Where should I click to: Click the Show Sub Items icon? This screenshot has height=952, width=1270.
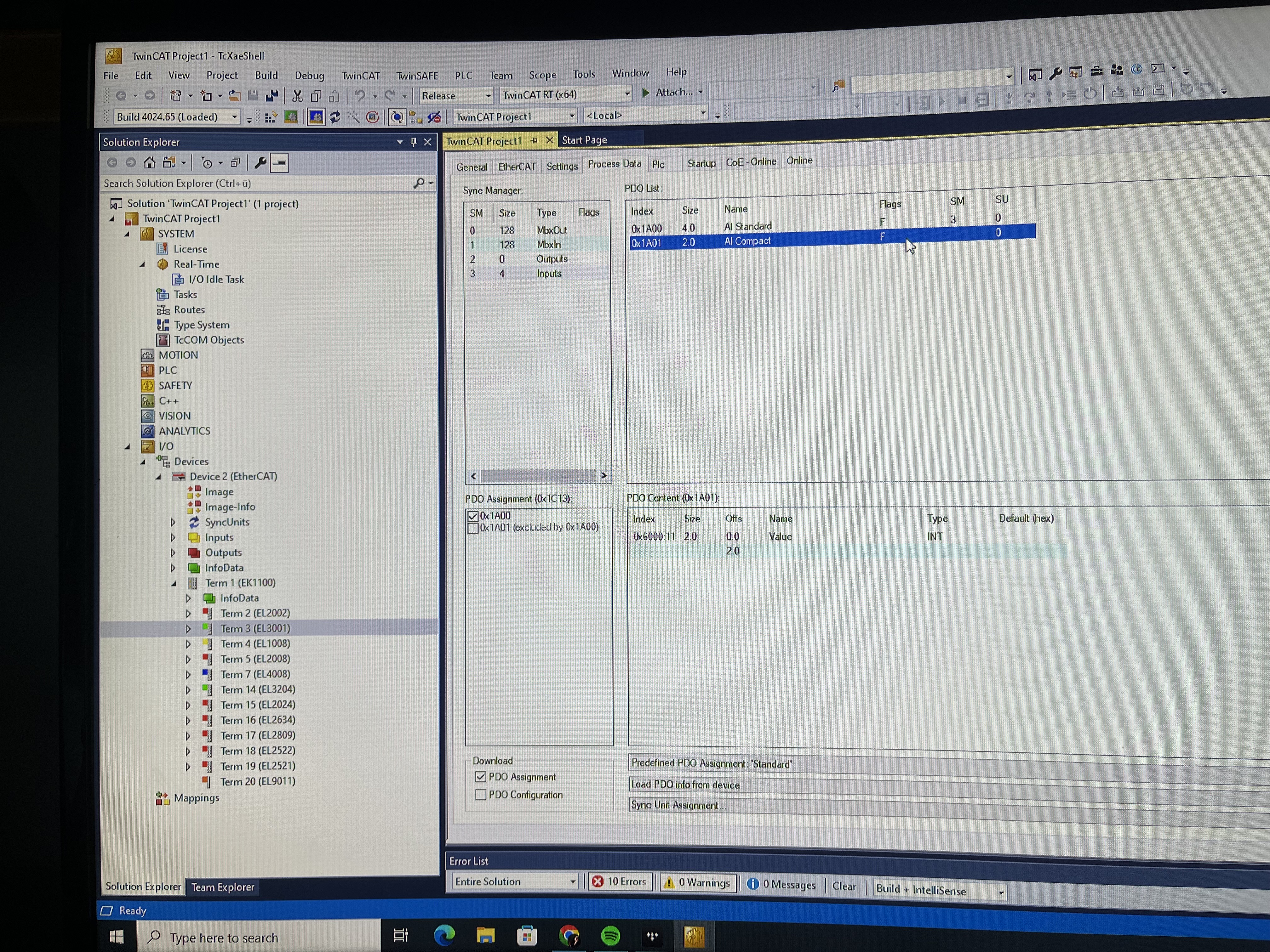coord(416,118)
